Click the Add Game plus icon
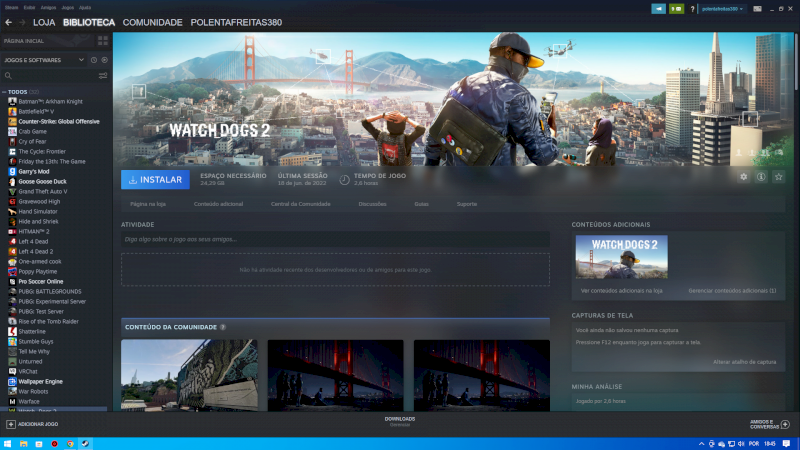This screenshot has width=800, height=450. tap(11, 424)
